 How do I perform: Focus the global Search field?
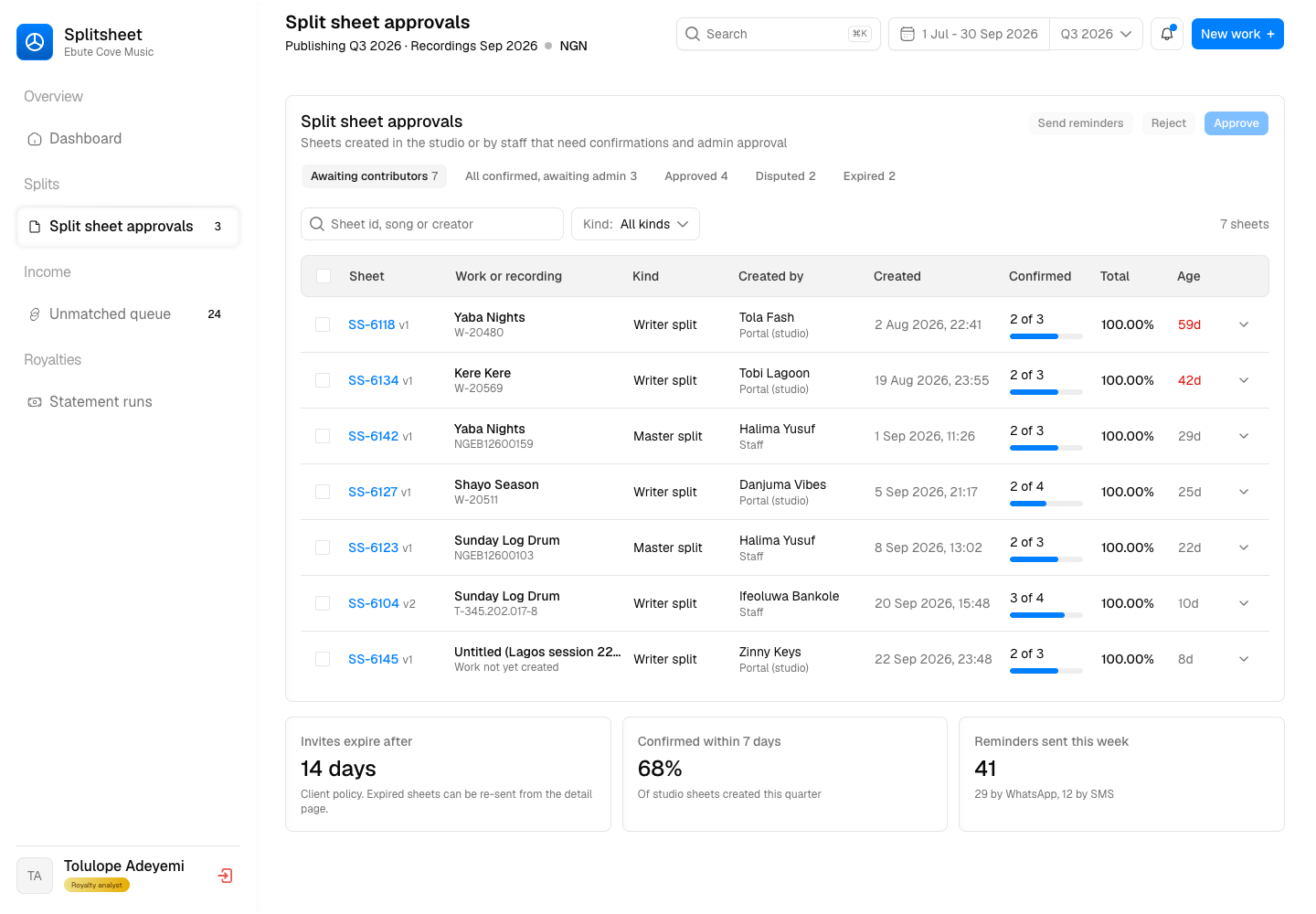point(779,34)
